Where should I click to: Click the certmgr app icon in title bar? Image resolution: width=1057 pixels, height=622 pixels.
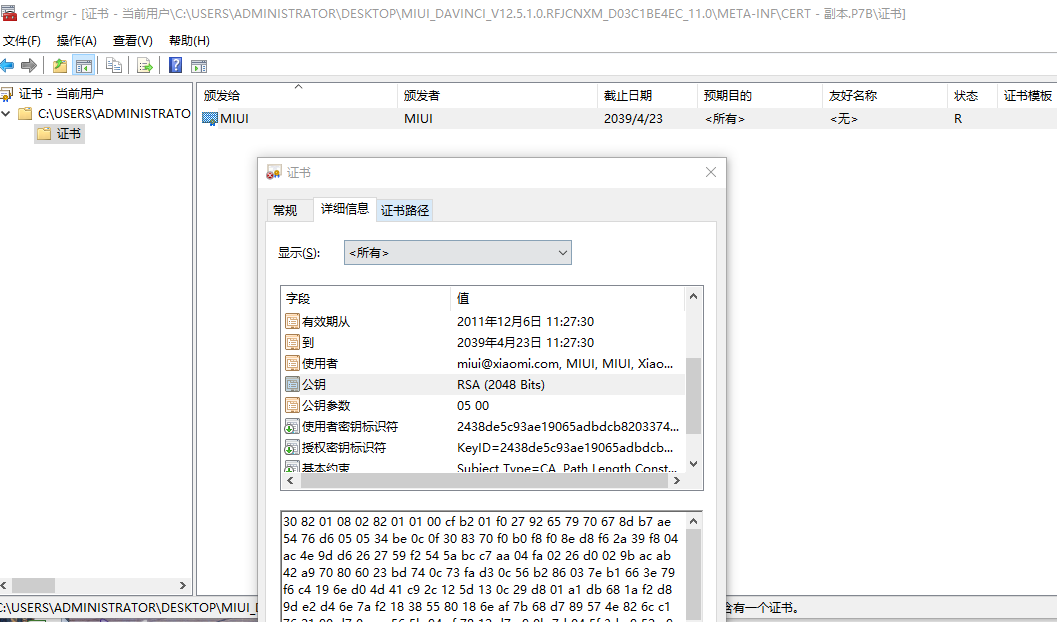(9, 13)
